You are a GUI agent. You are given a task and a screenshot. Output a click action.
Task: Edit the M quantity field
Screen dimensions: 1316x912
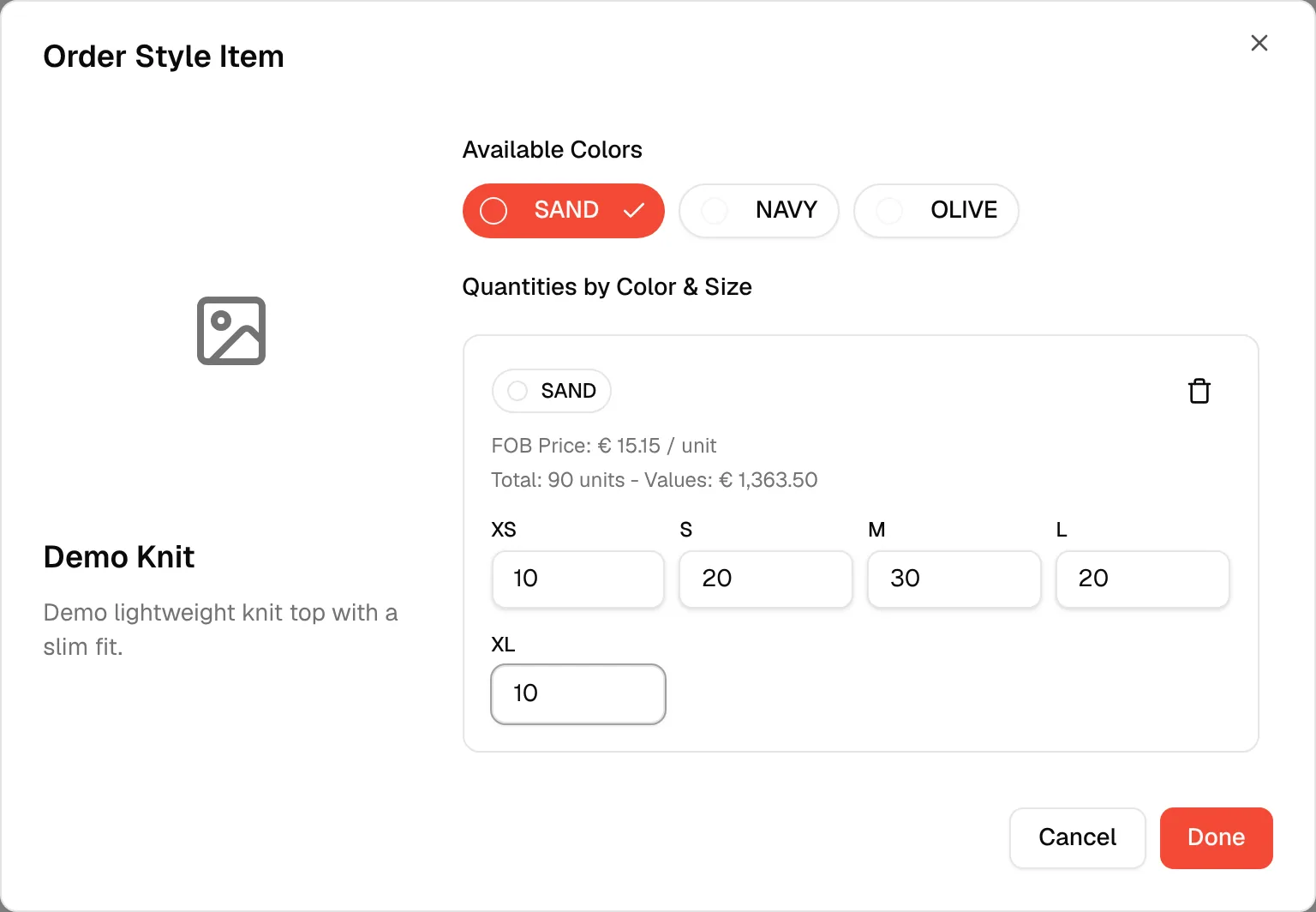tap(954, 579)
